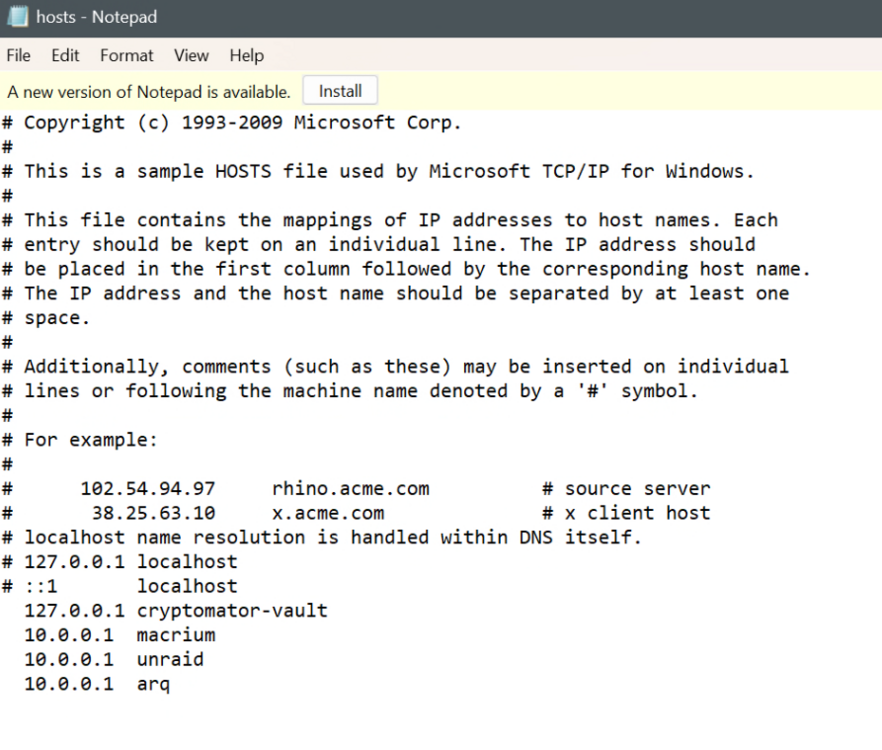Click the 10.0.0.1 address before macrium
The height and width of the screenshot is (750, 882).
(69, 635)
